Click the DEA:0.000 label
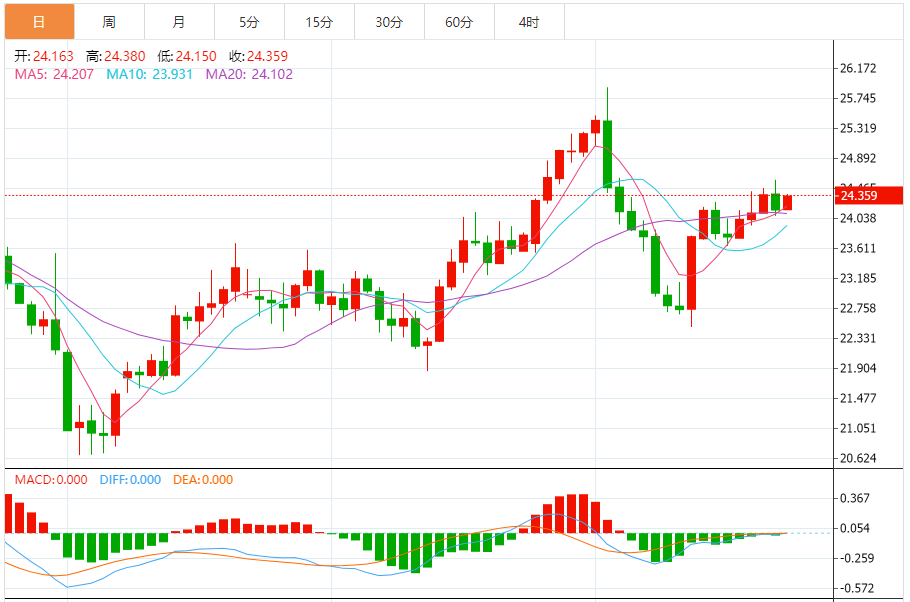Viewport: 910px width, 602px height. click(203, 480)
